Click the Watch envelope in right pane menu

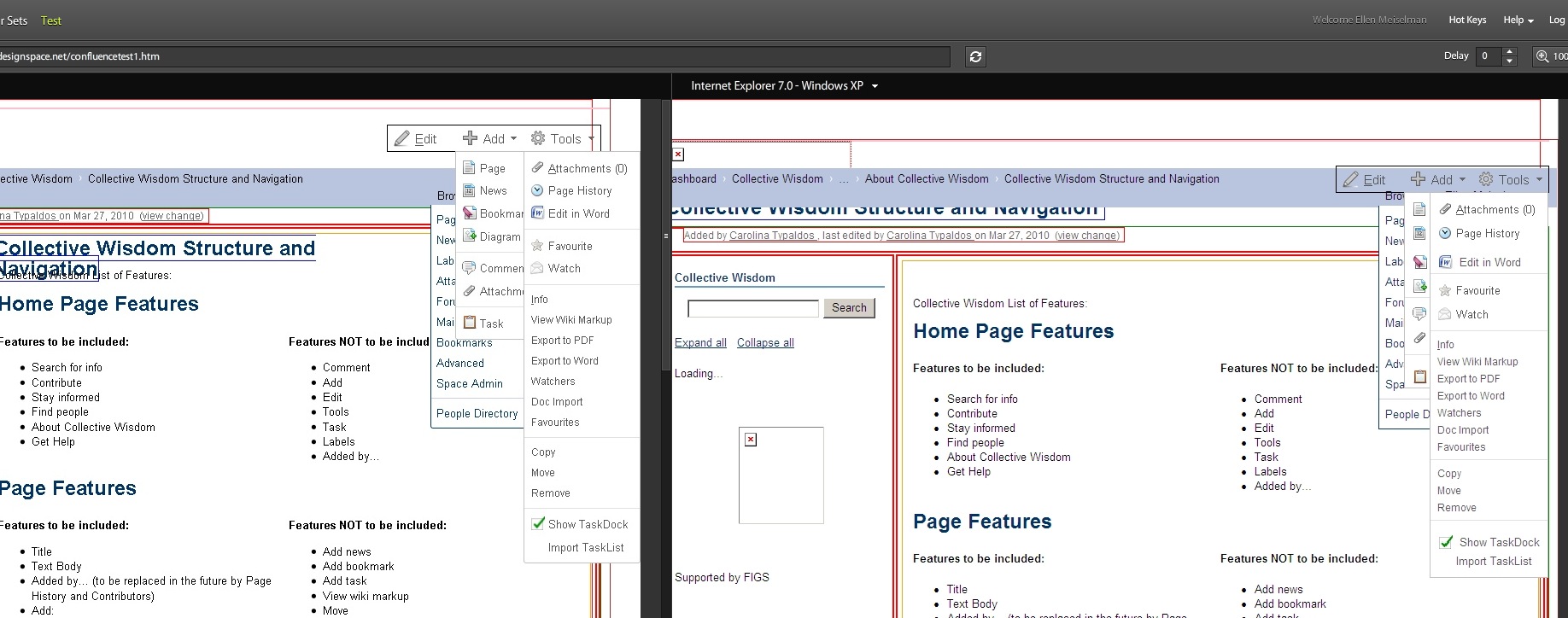[x=1445, y=315]
